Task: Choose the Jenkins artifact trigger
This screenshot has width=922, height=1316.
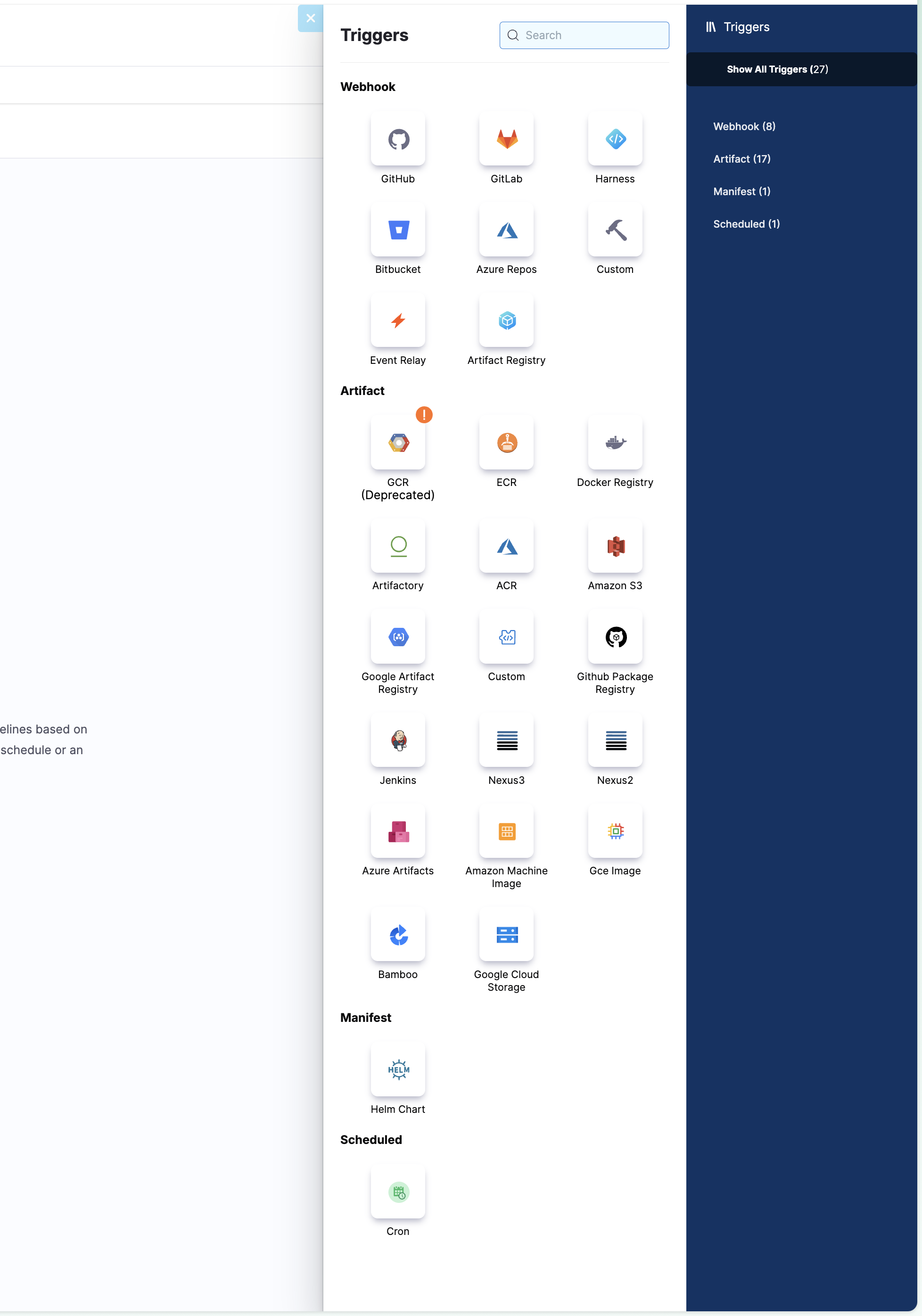Action: [398, 740]
